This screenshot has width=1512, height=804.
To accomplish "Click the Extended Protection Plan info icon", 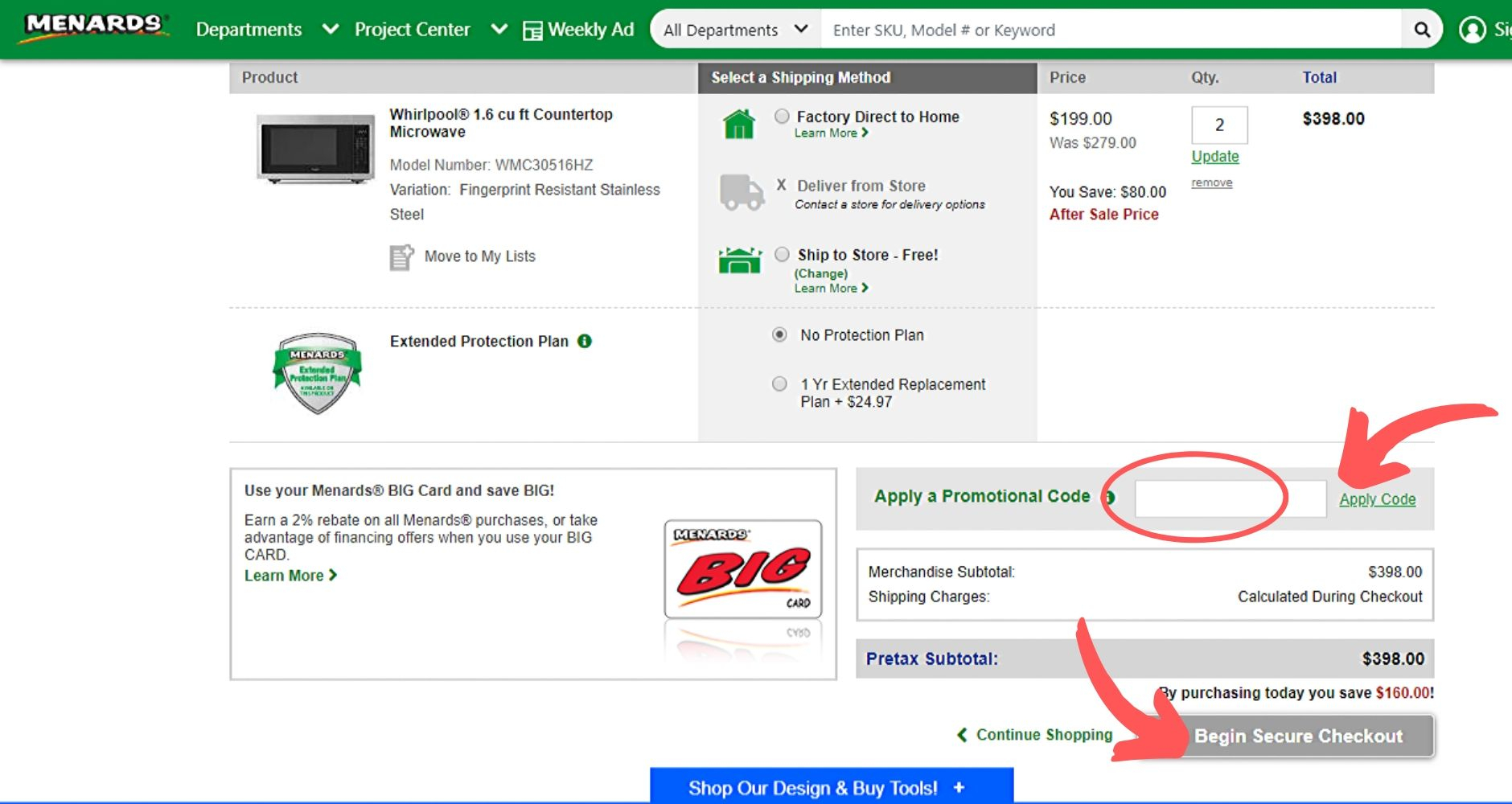I will coord(585,341).
